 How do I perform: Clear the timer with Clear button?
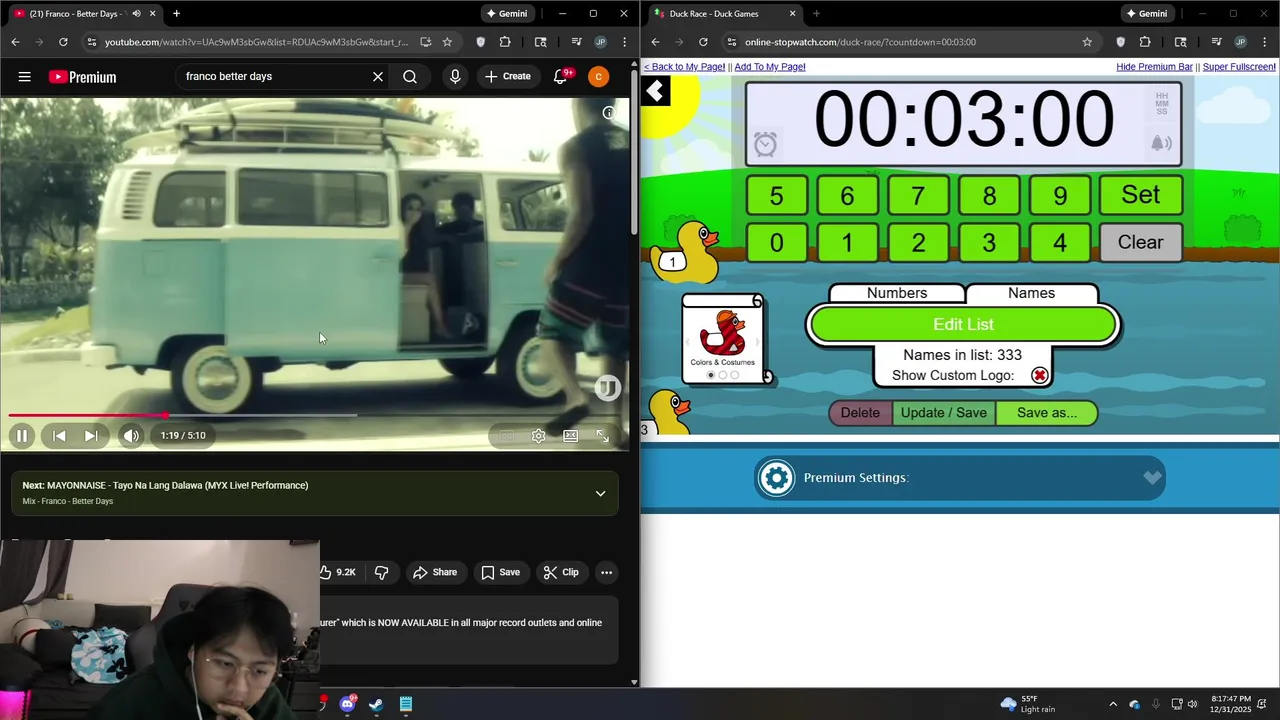(1141, 243)
